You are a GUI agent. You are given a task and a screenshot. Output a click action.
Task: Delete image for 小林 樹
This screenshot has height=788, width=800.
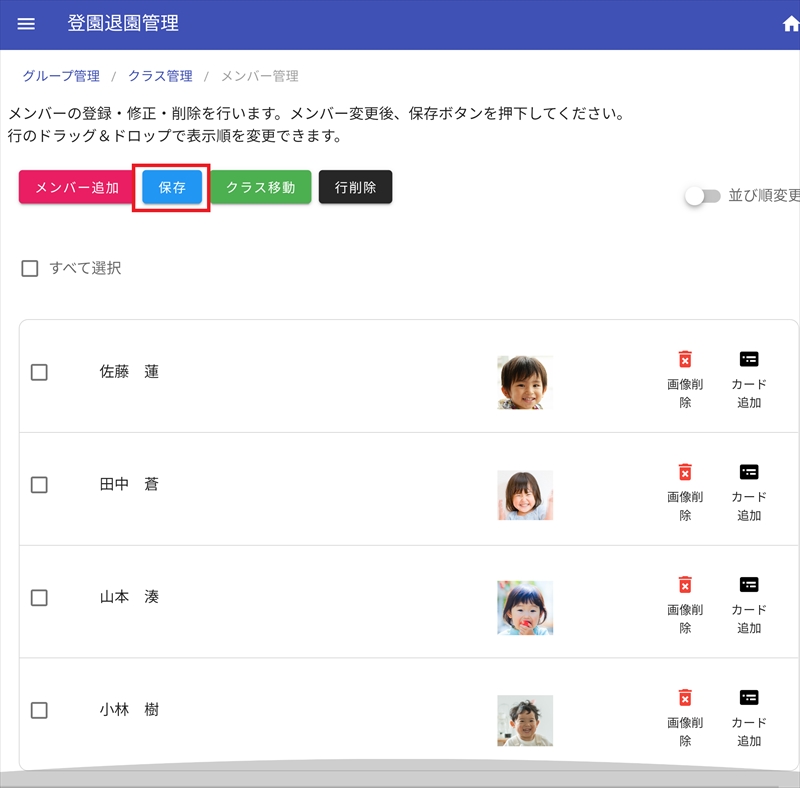click(x=685, y=698)
